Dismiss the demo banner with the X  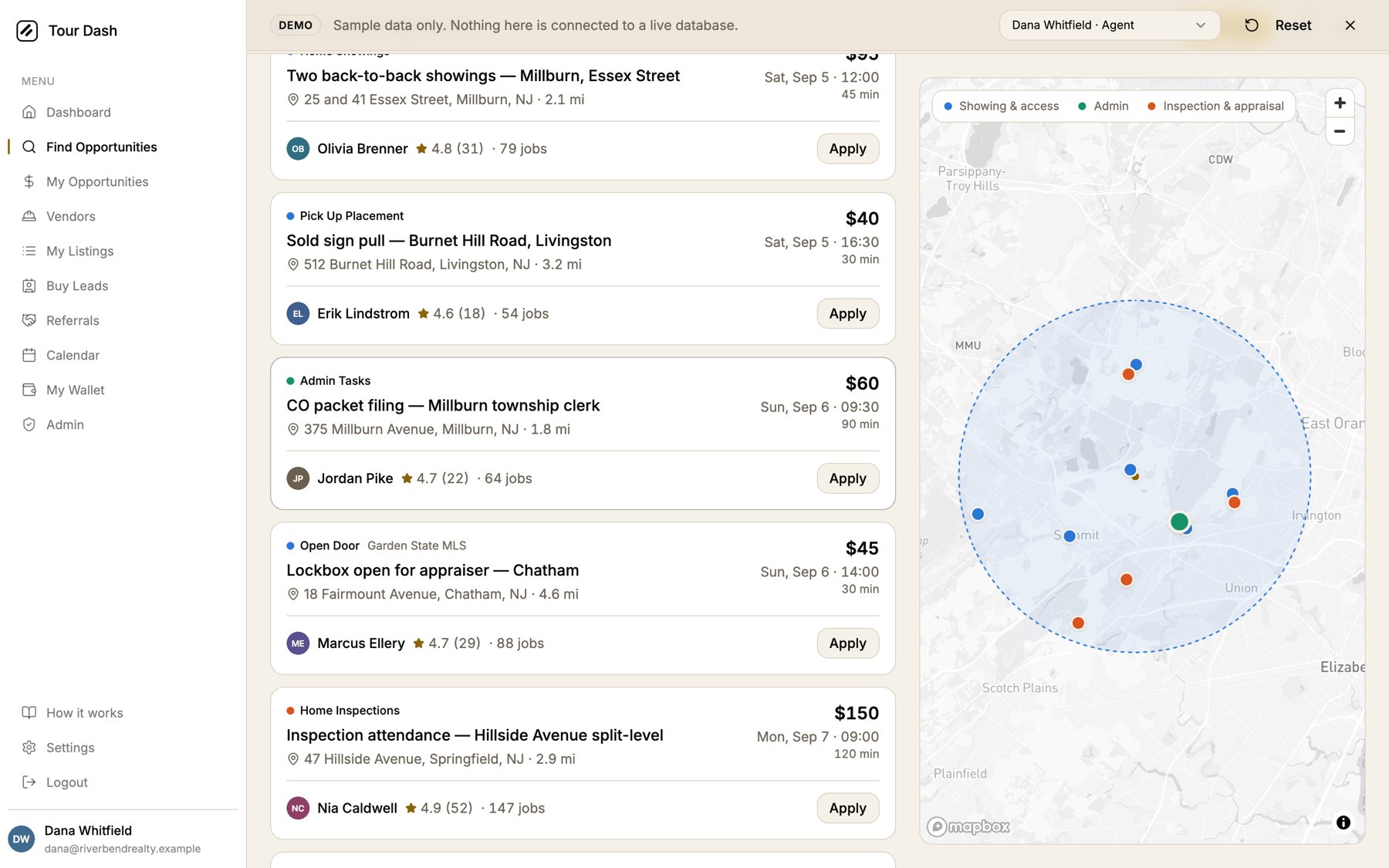click(1350, 25)
